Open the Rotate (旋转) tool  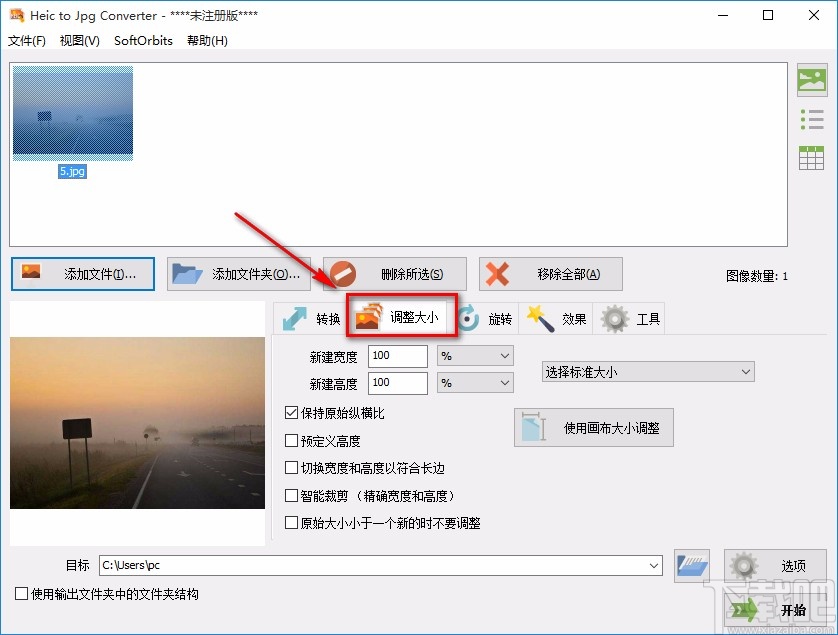486,318
